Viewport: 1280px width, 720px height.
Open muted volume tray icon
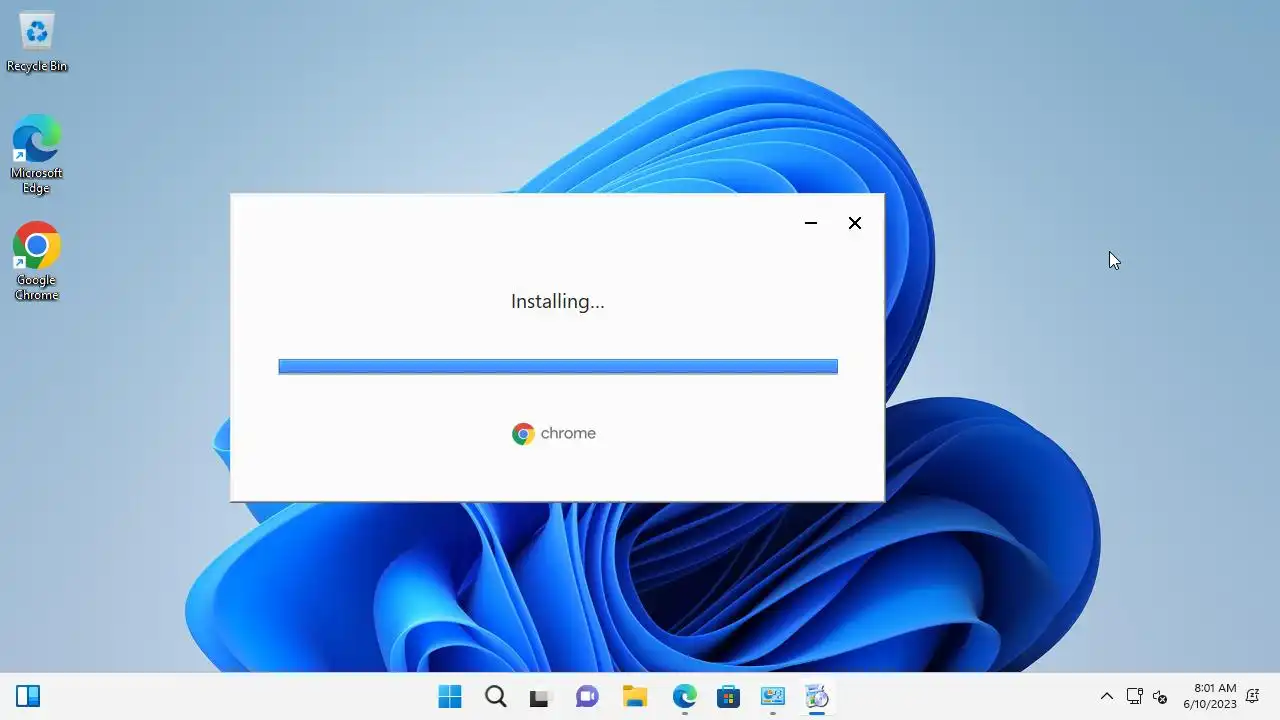click(1160, 697)
